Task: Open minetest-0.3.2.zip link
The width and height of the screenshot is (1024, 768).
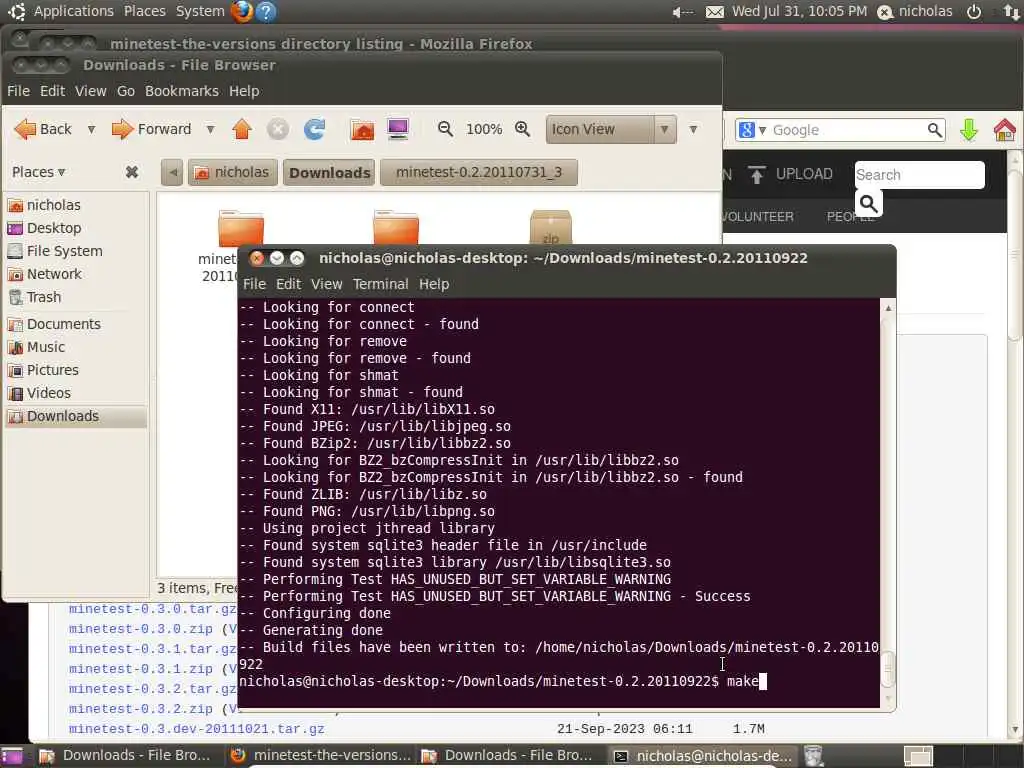Action: (140, 709)
